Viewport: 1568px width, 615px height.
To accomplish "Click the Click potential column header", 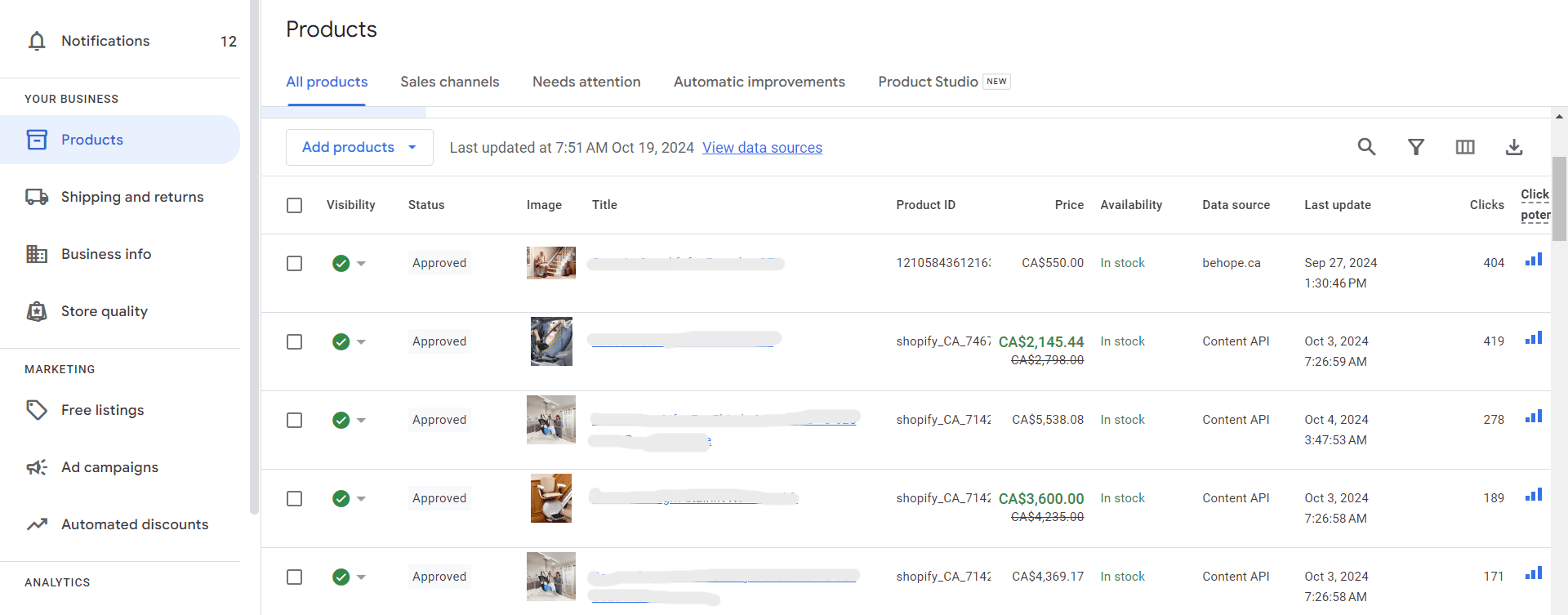I will tap(1535, 204).
